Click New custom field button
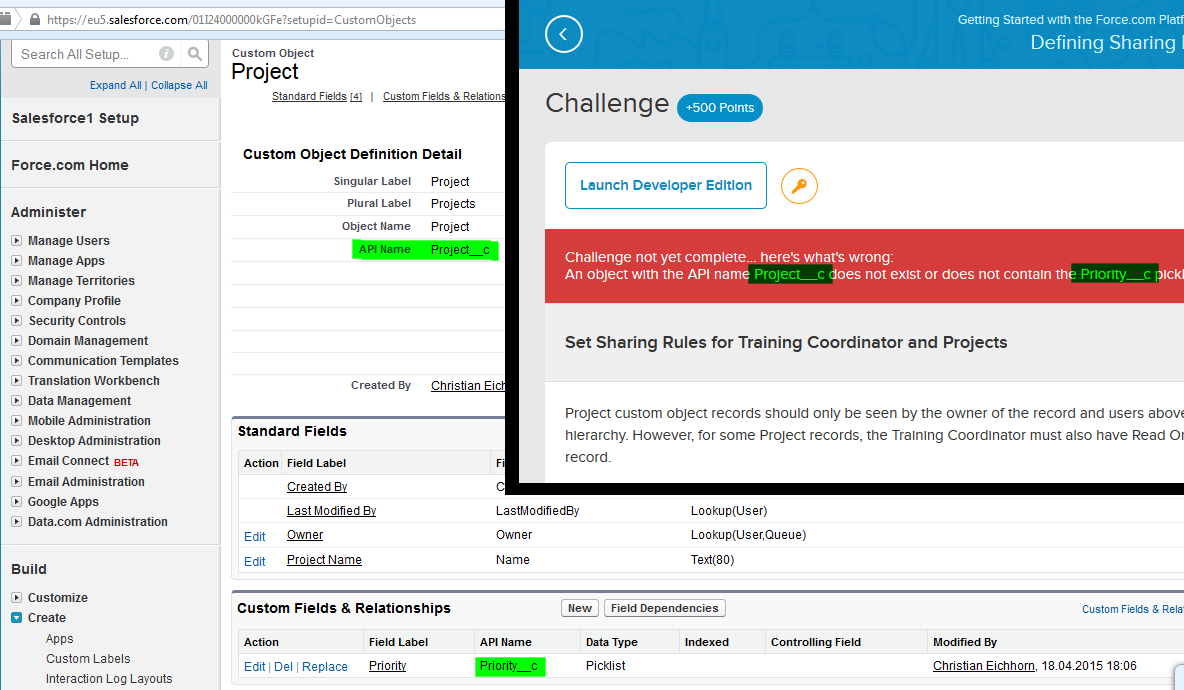This screenshot has height=690, width=1184. tap(580, 608)
